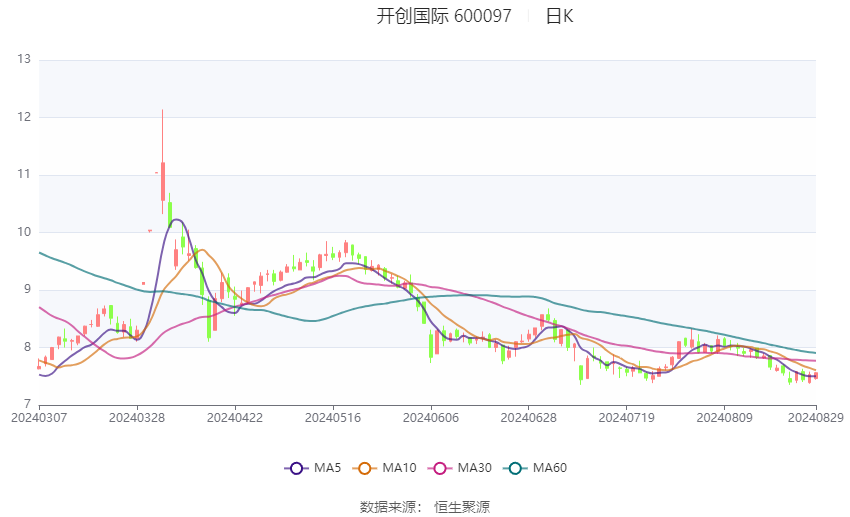Click the y-axis value 8
This screenshot has width=850, height=517.
point(27,347)
